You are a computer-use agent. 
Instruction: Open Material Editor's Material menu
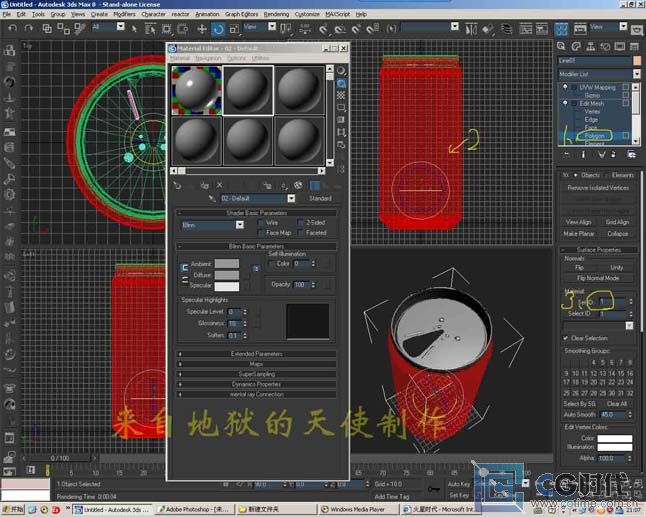[180, 58]
